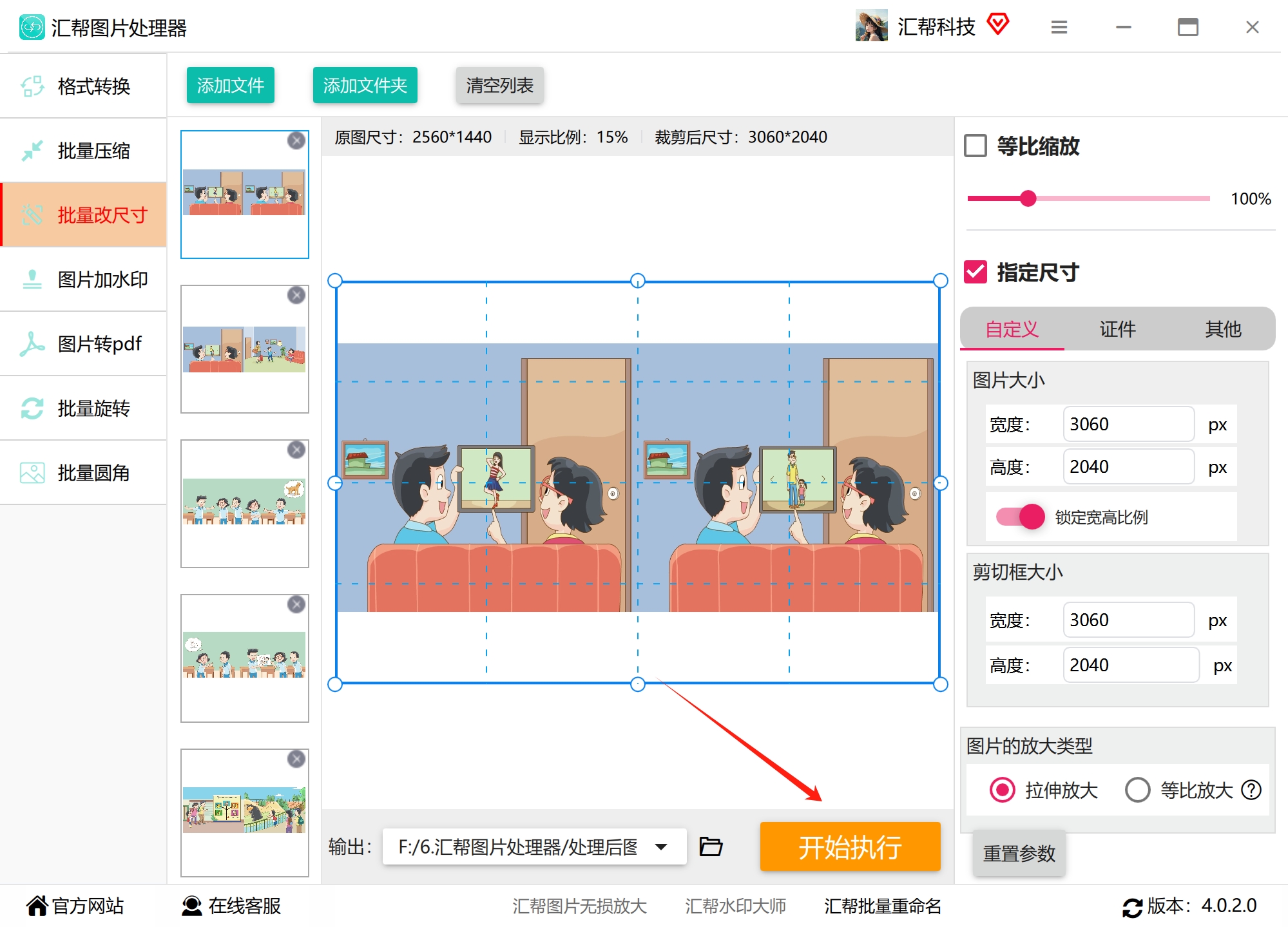The height and width of the screenshot is (927, 1288).
Task: Select the second image thumbnail
Action: (245, 349)
